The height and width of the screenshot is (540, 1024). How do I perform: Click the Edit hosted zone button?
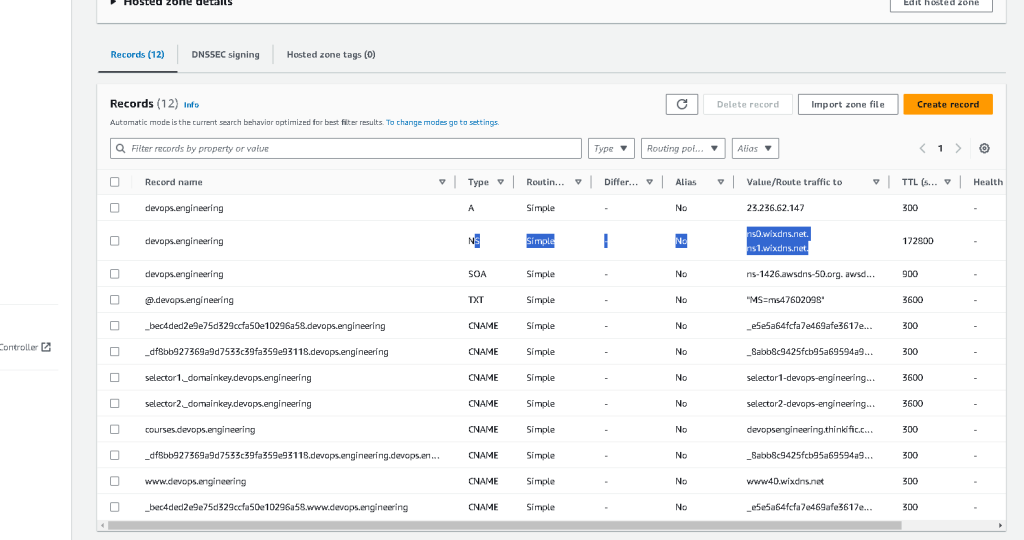click(x=941, y=4)
